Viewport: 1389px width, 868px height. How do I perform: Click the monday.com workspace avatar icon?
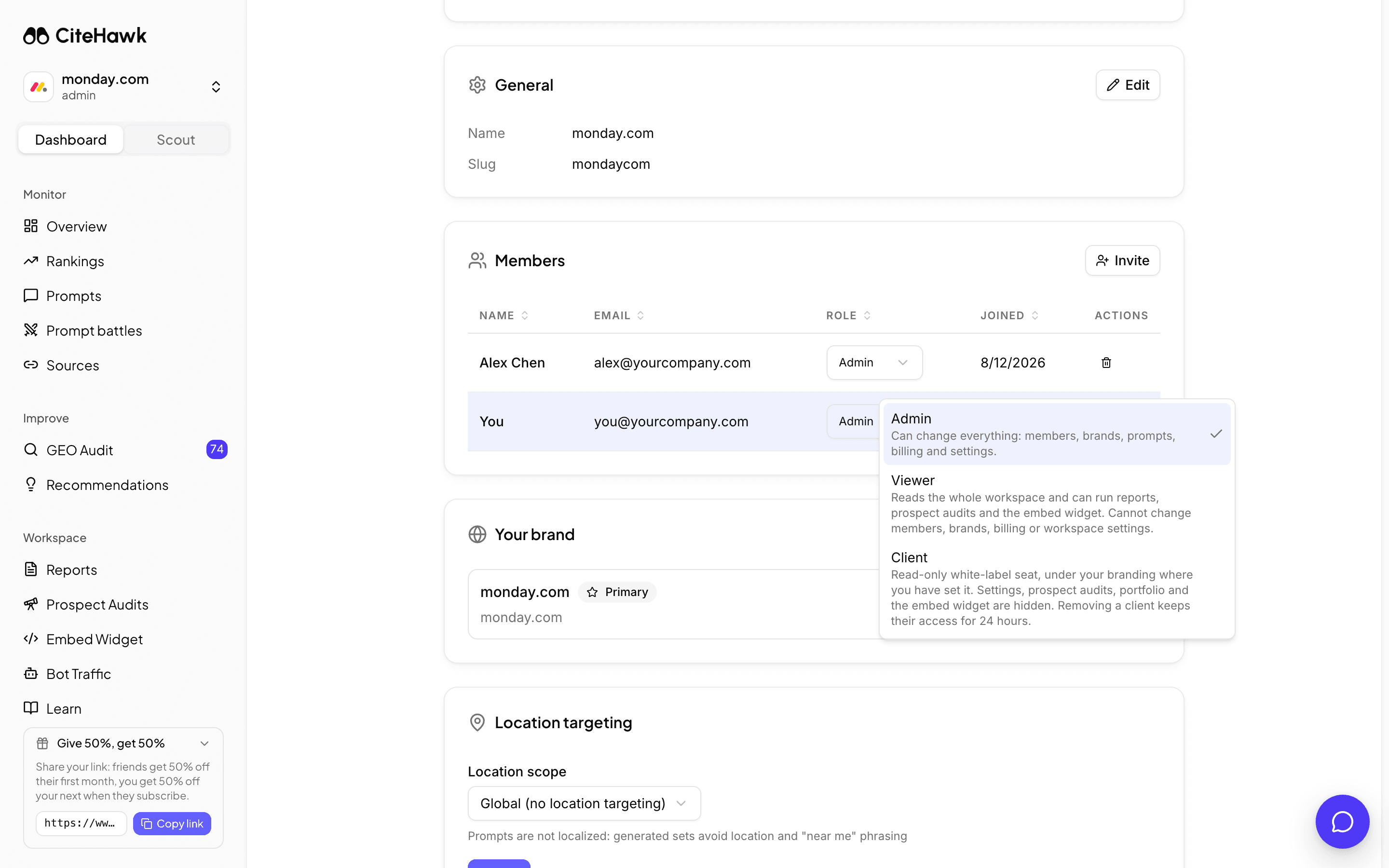(x=39, y=87)
